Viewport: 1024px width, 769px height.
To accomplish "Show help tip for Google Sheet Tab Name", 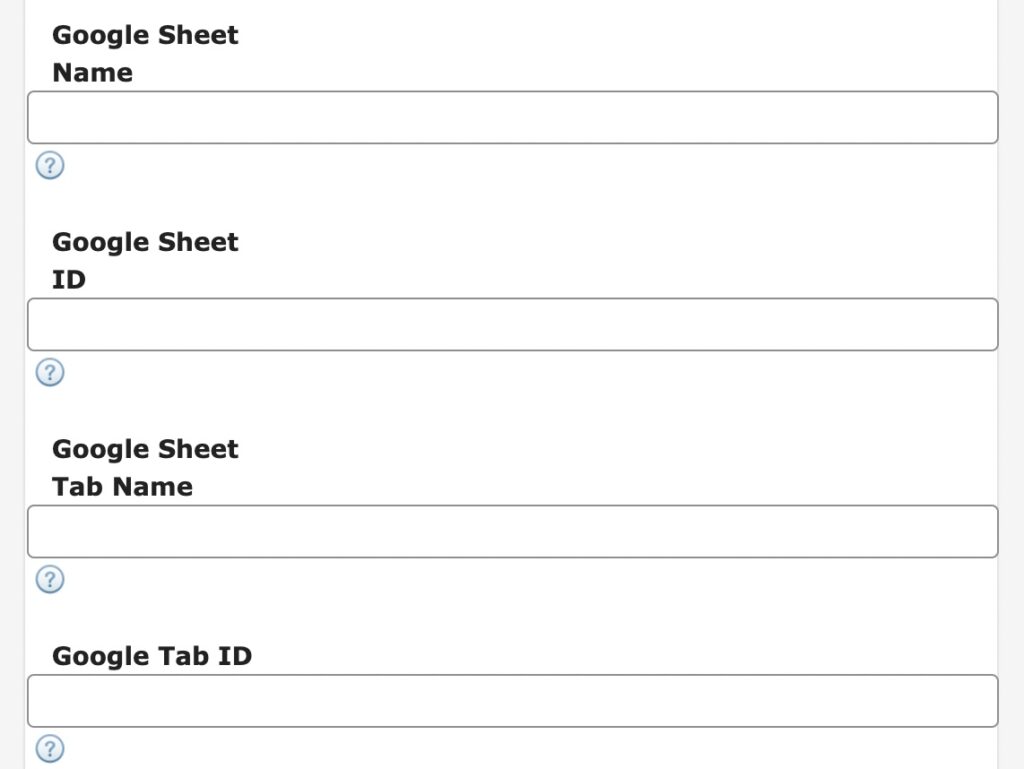I will (50, 579).
